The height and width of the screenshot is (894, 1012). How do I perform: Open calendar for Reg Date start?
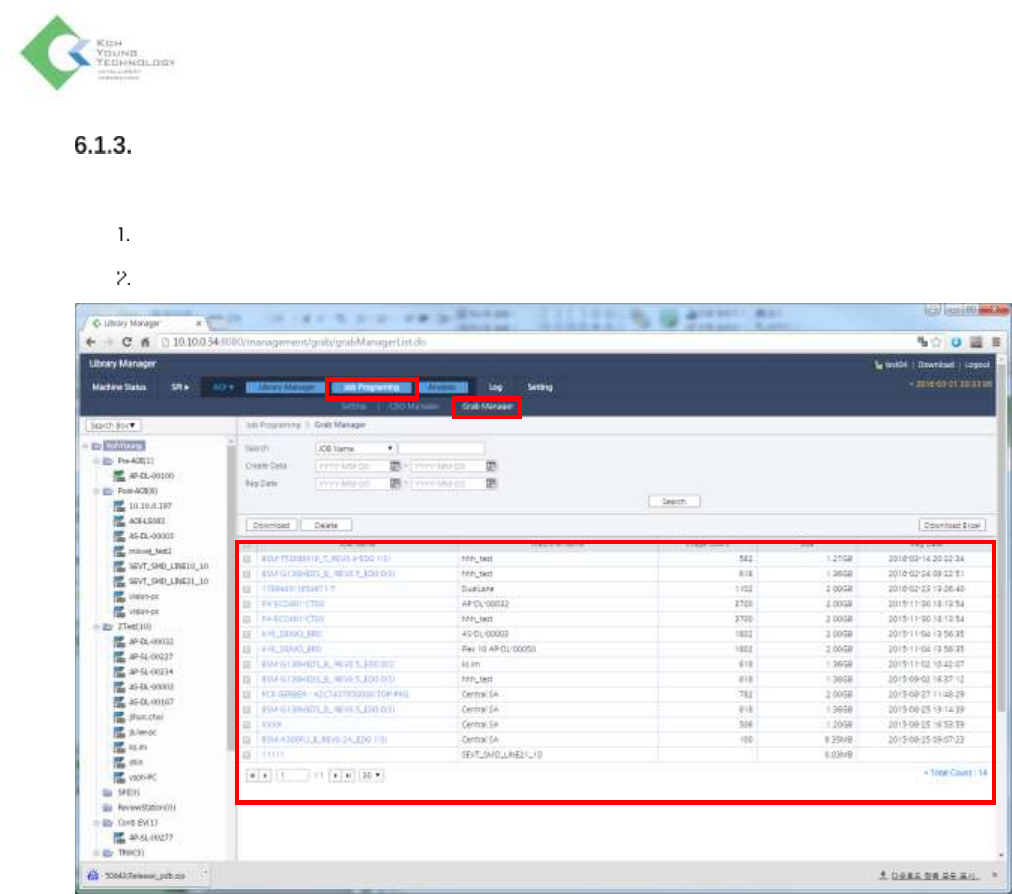[x=395, y=483]
